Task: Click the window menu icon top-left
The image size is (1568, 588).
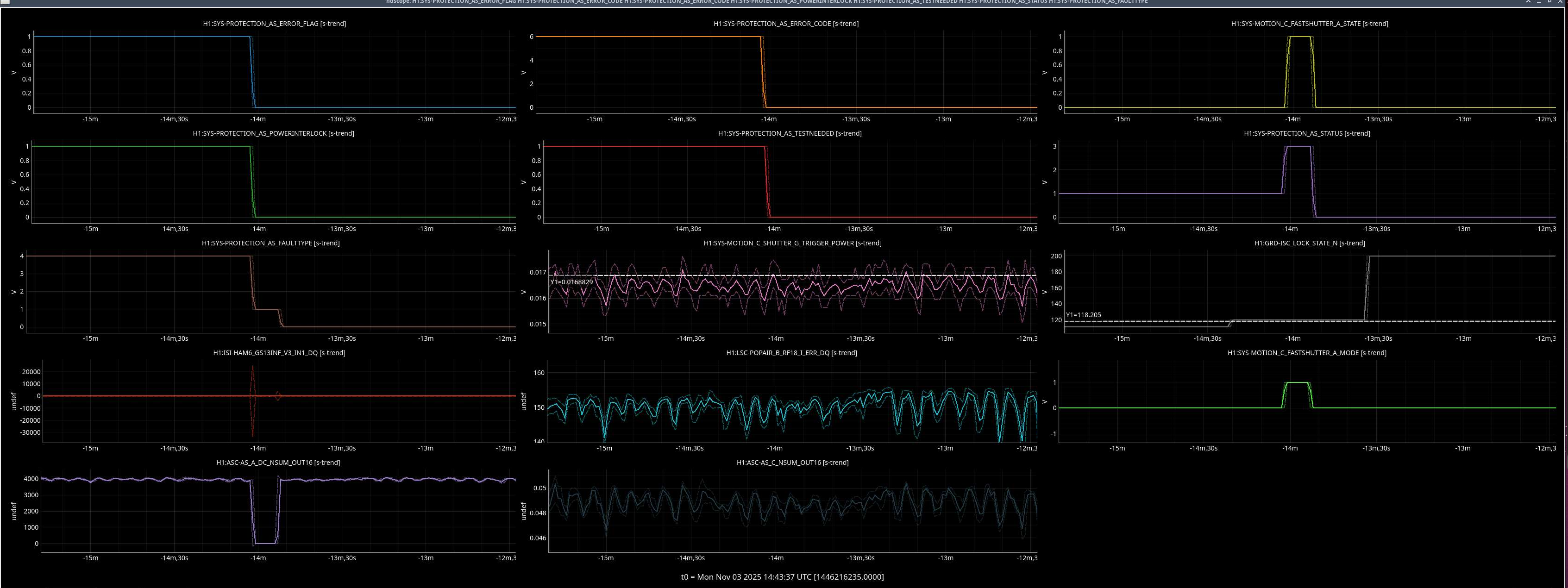Action: point(5,2)
